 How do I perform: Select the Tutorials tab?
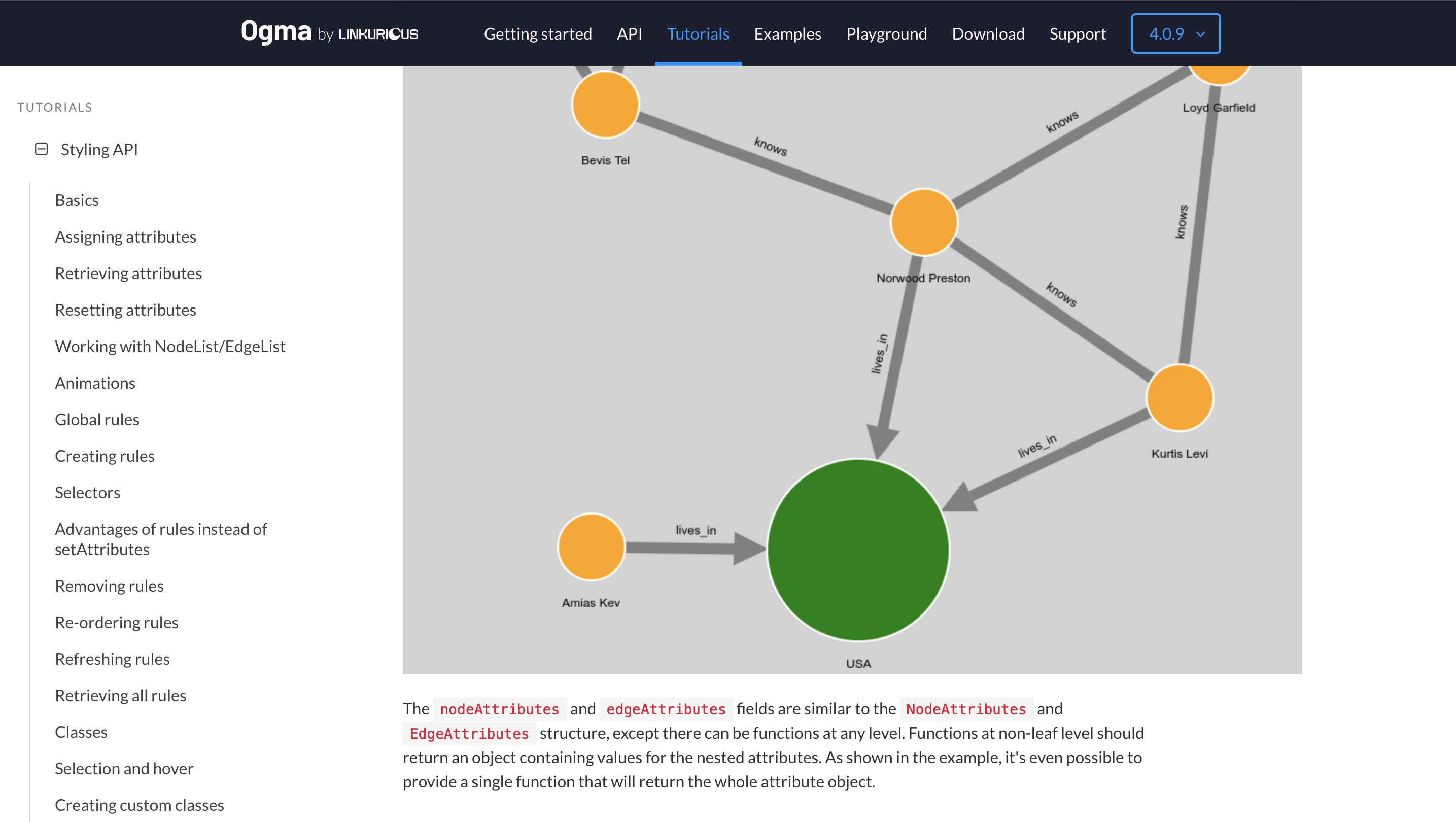coord(698,33)
